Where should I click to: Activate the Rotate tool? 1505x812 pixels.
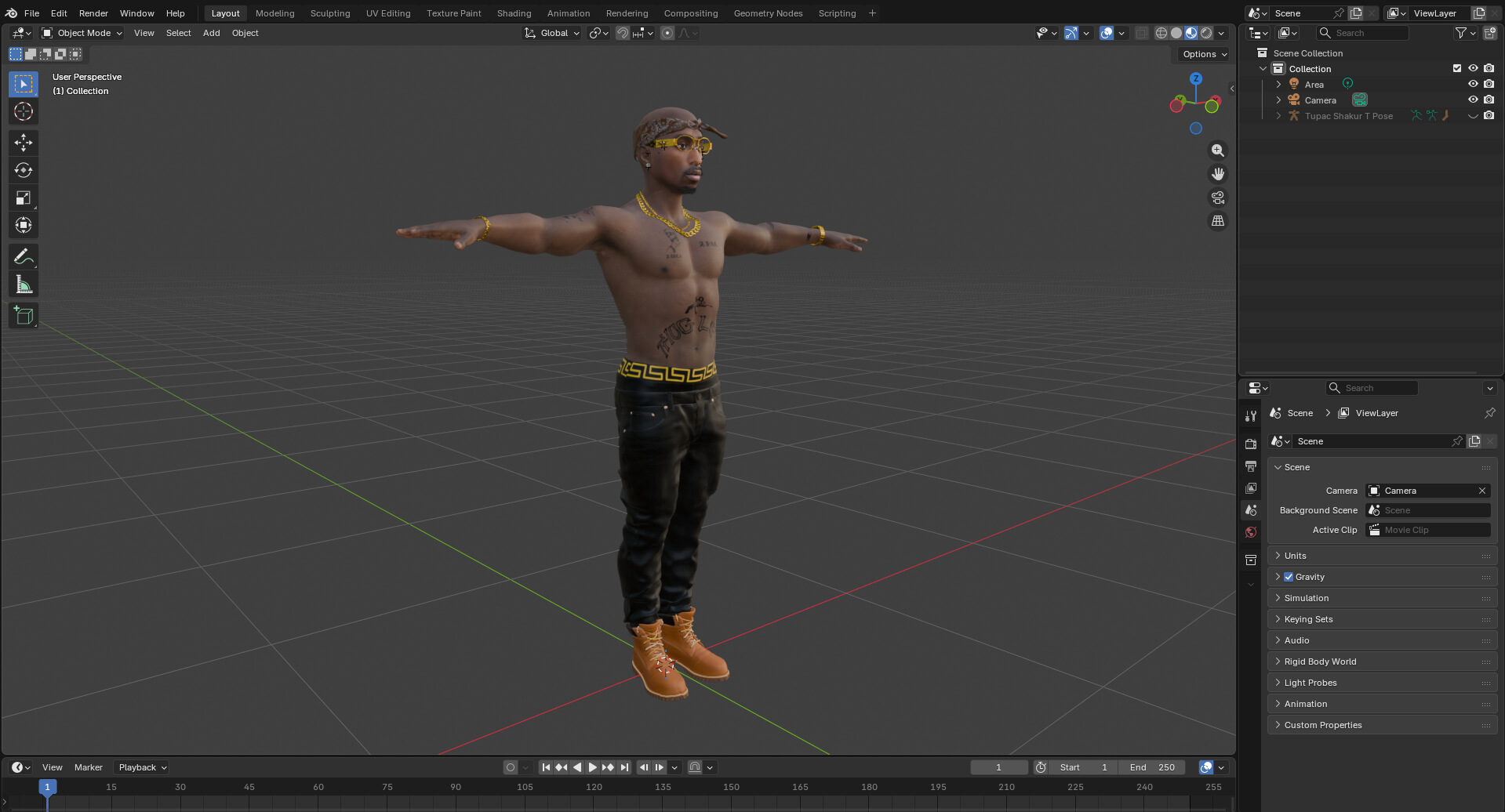(24, 170)
